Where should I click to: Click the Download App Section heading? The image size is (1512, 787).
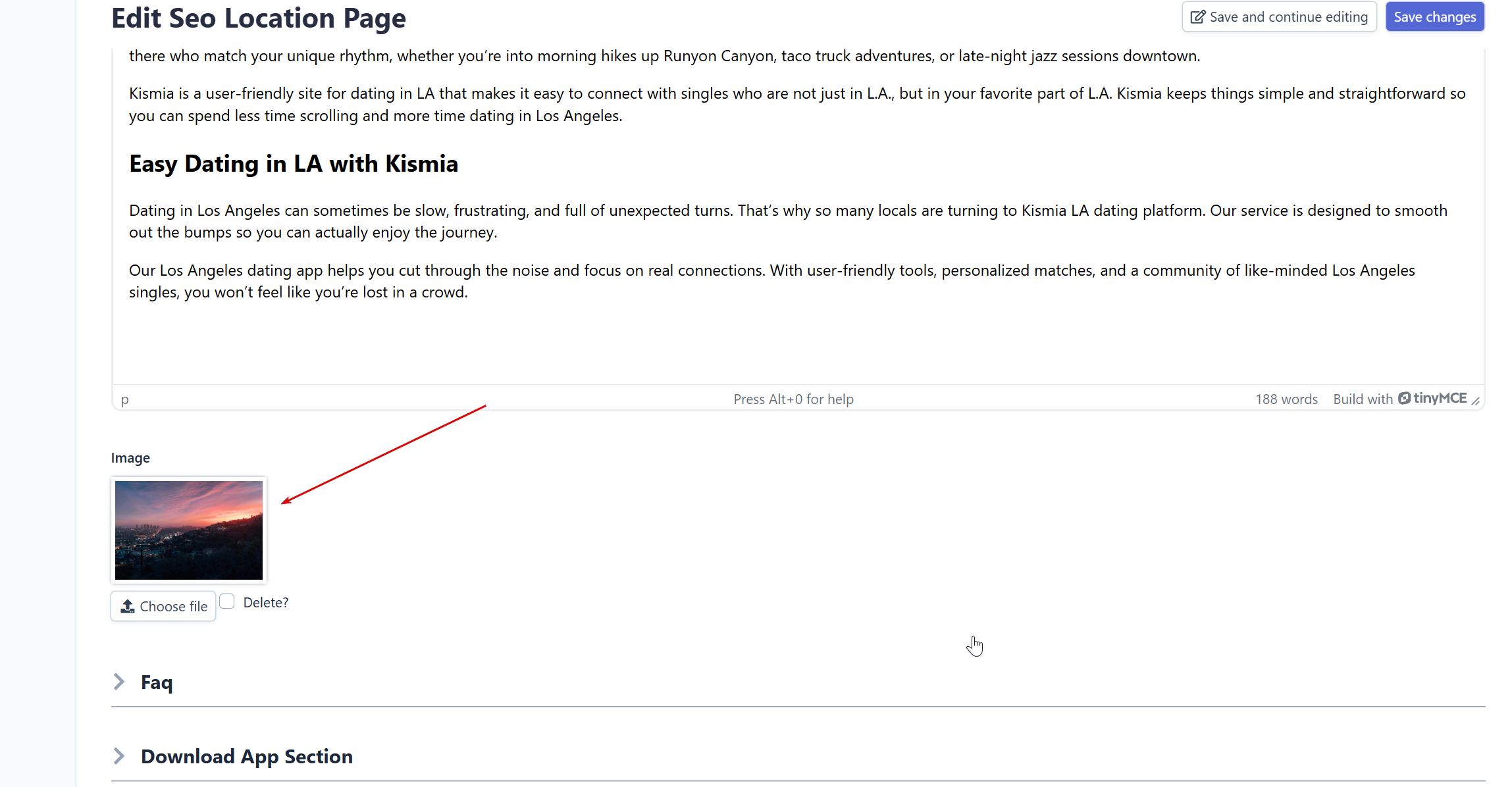click(247, 757)
